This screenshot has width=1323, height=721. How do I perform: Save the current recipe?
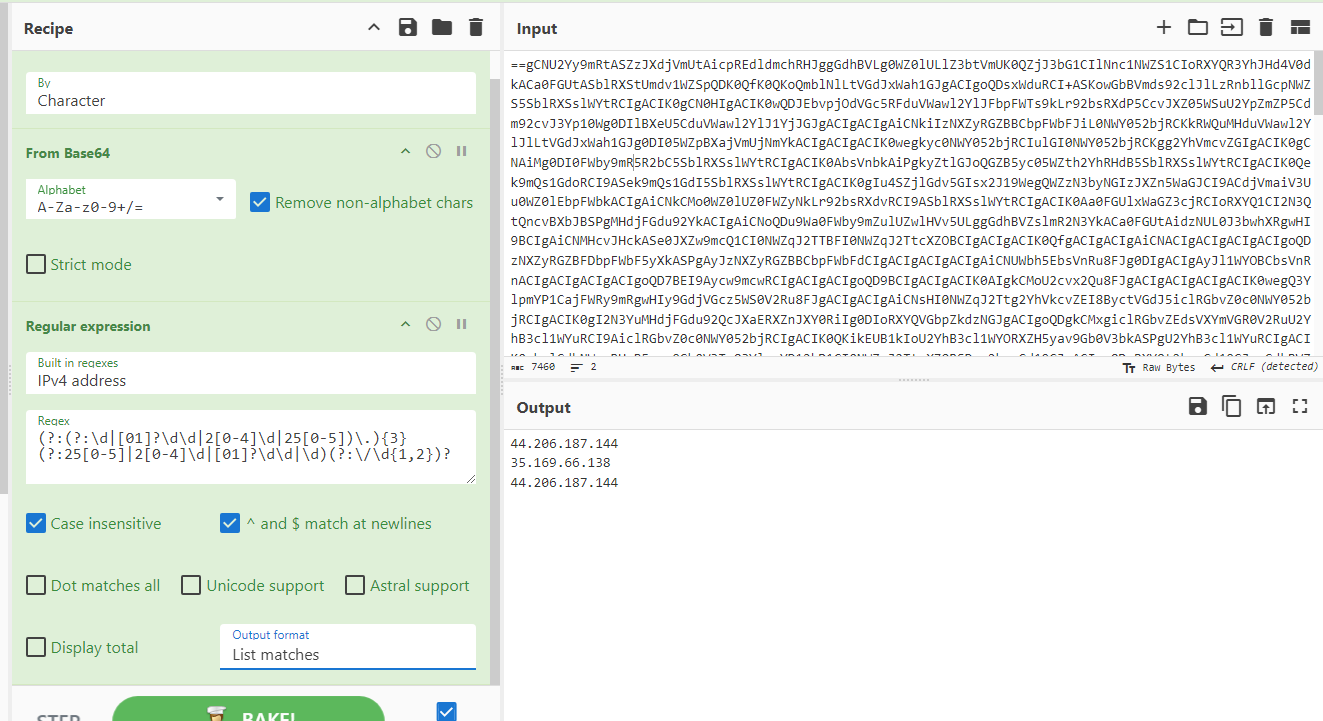coord(408,28)
